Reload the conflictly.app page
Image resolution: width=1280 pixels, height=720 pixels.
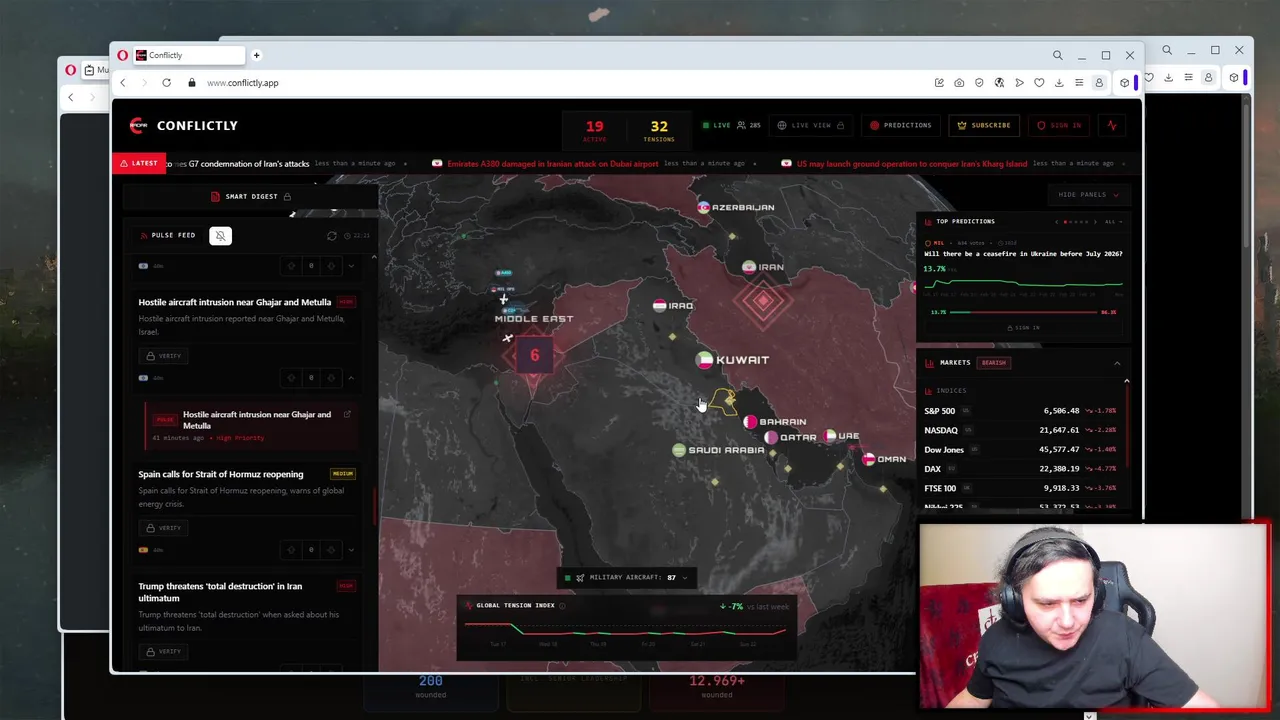click(x=166, y=83)
